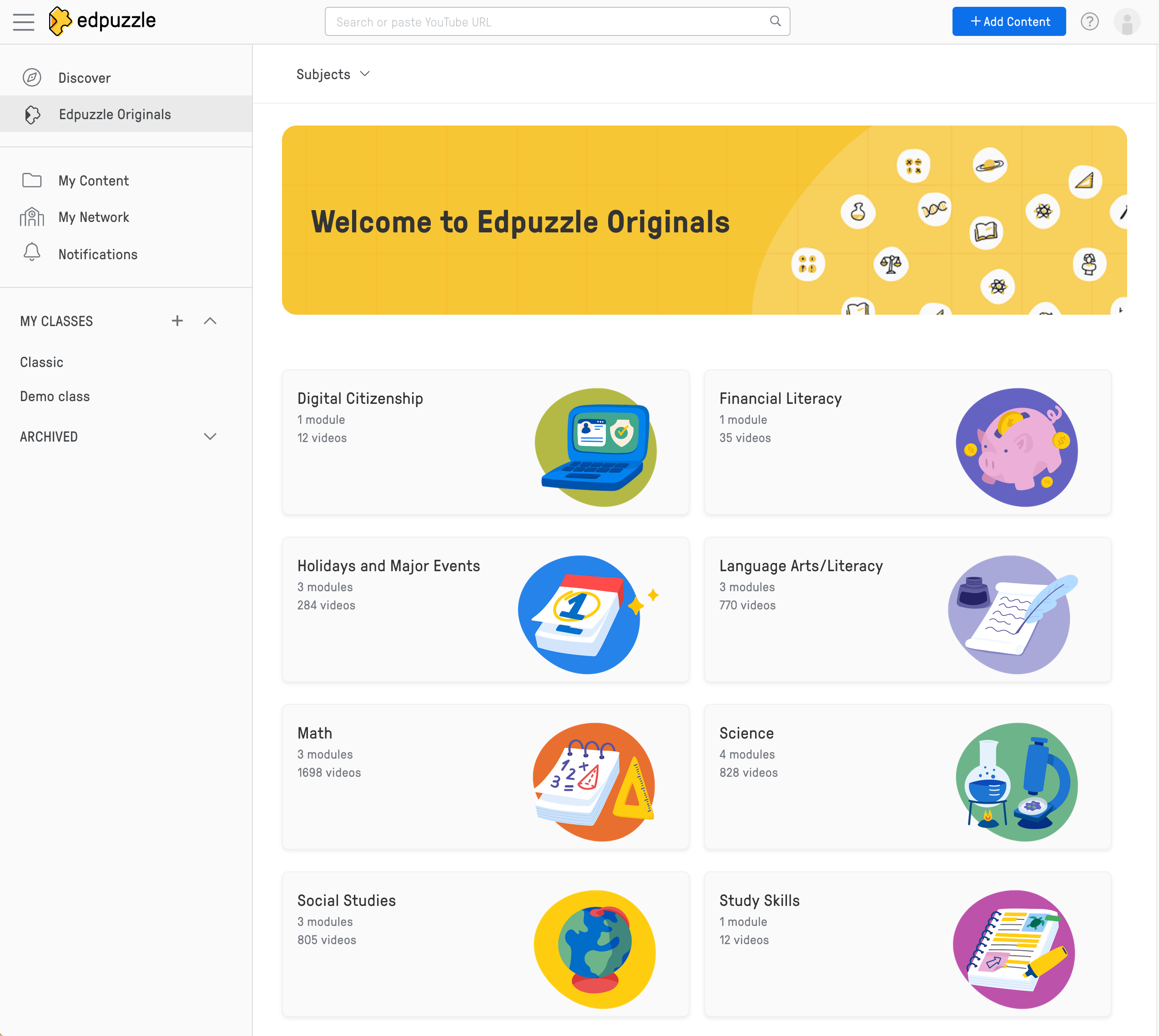1159x1036 pixels.
Task: Open the Demo class
Action: [55, 396]
